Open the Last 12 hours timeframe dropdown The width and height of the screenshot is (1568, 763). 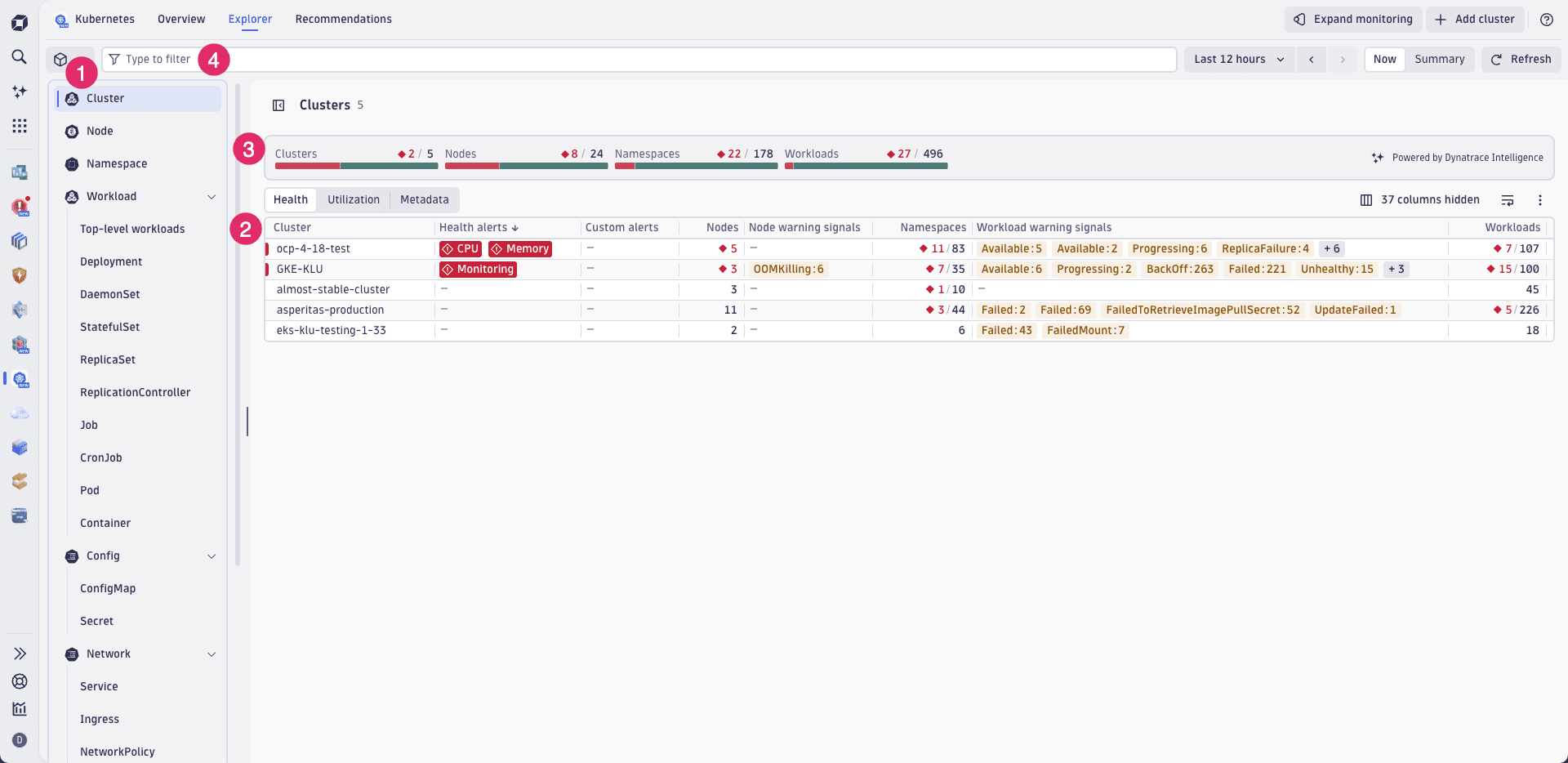1238,59
